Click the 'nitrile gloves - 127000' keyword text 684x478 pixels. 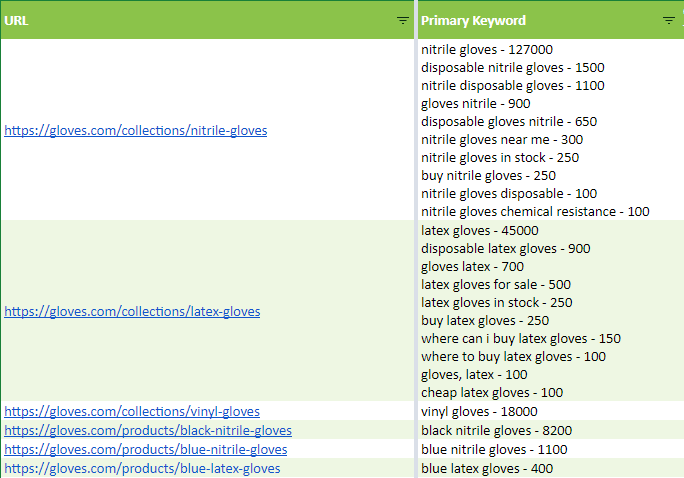(487, 49)
